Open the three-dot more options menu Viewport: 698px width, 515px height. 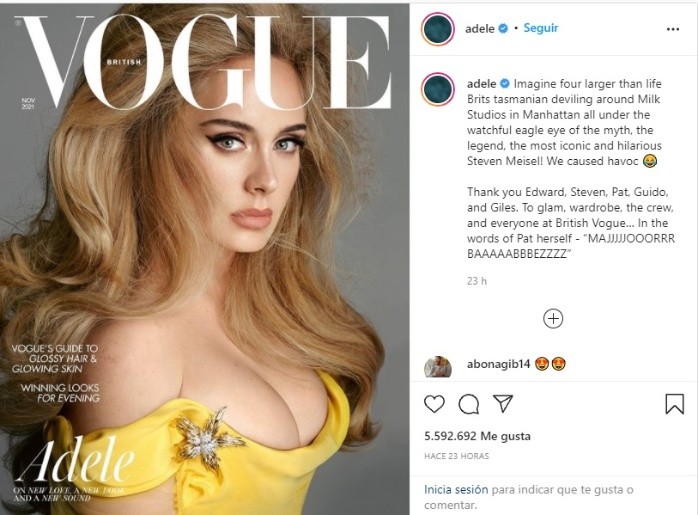coord(673,29)
